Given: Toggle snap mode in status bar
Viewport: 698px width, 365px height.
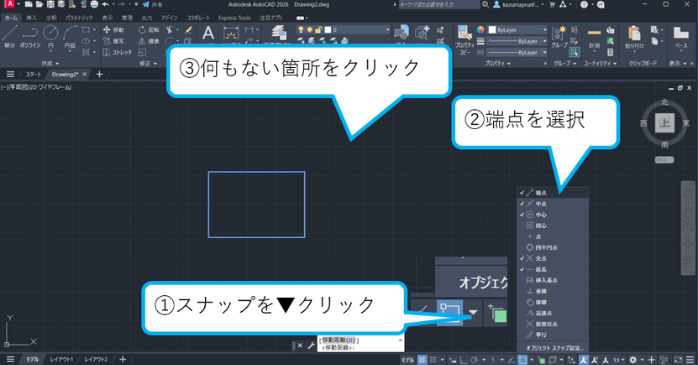Looking at the screenshot, I should coord(433,360).
